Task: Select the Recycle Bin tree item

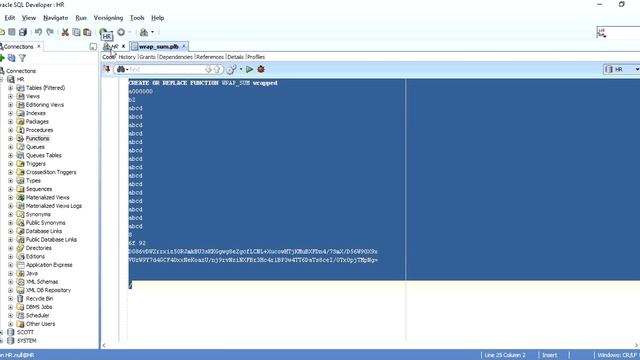Action: 39,298
